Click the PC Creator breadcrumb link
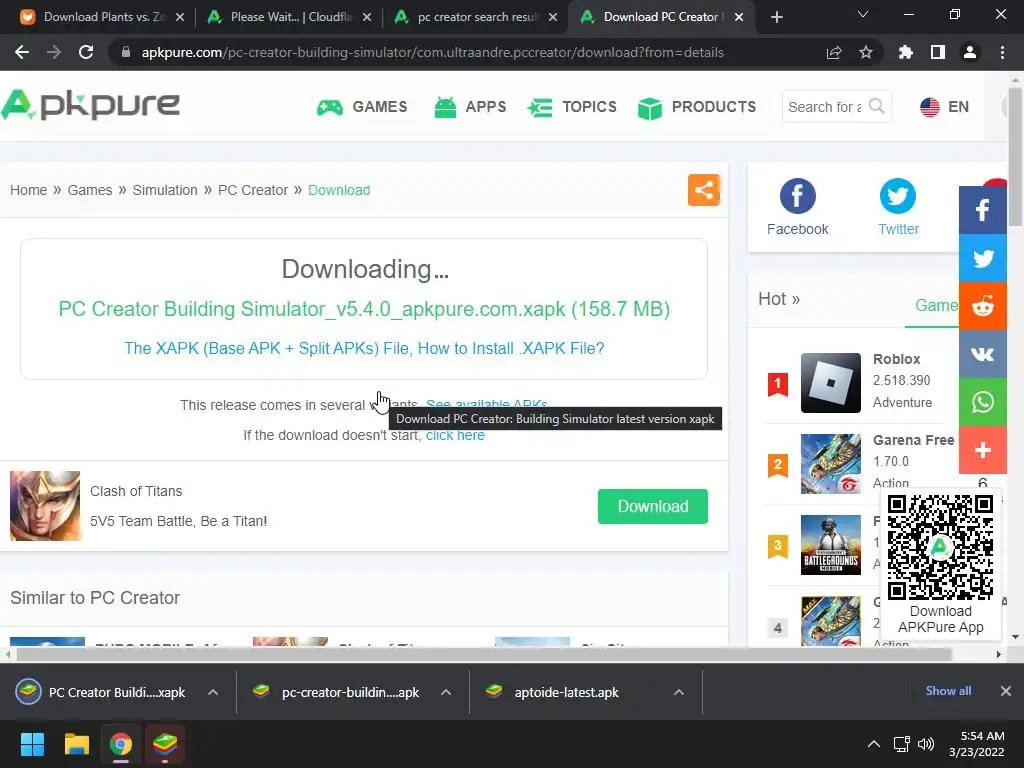Image resolution: width=1024 pixels, height=768 pixels. pos(253,190)
